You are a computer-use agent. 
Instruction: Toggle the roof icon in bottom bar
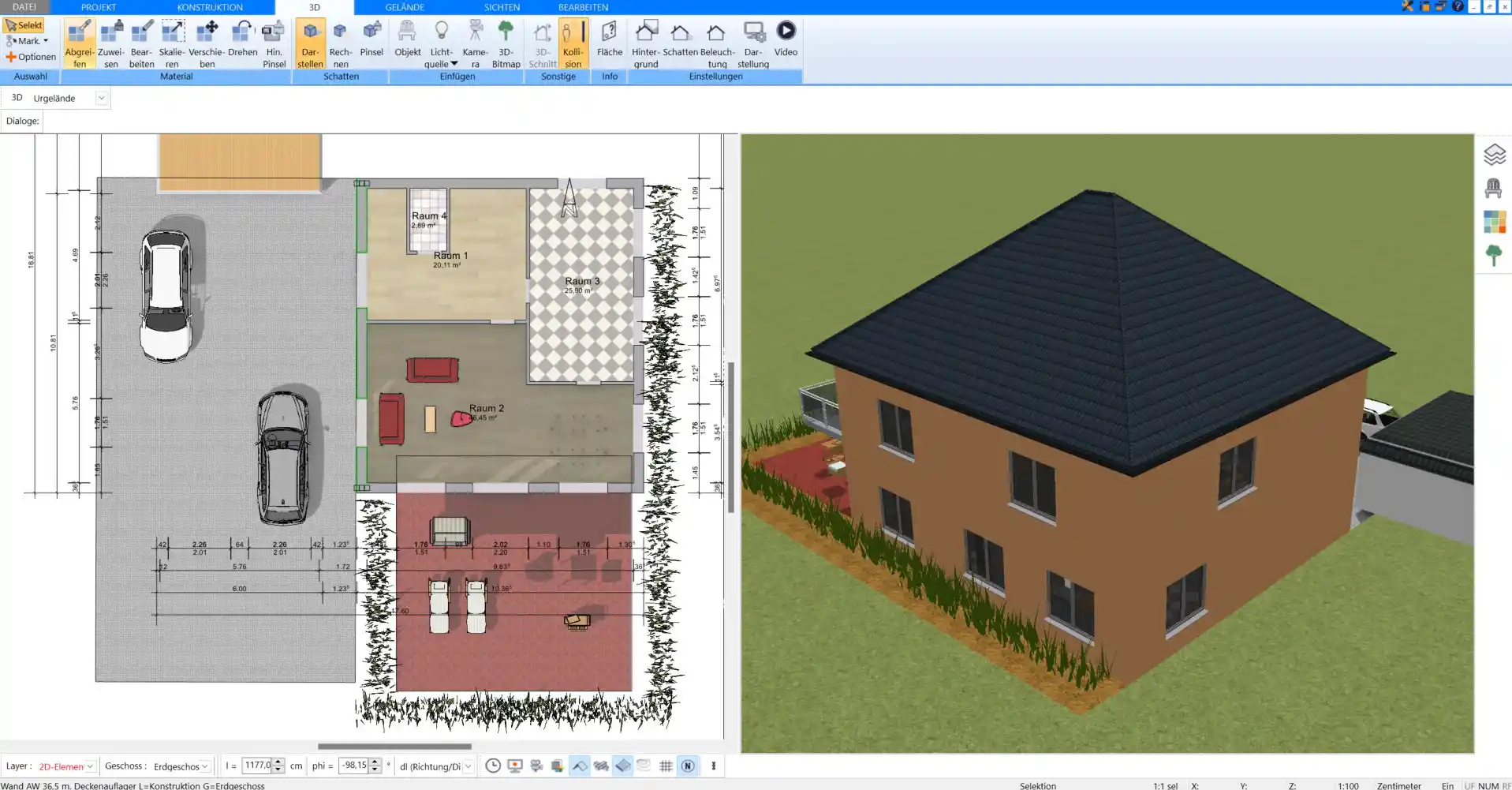[580, 766]
